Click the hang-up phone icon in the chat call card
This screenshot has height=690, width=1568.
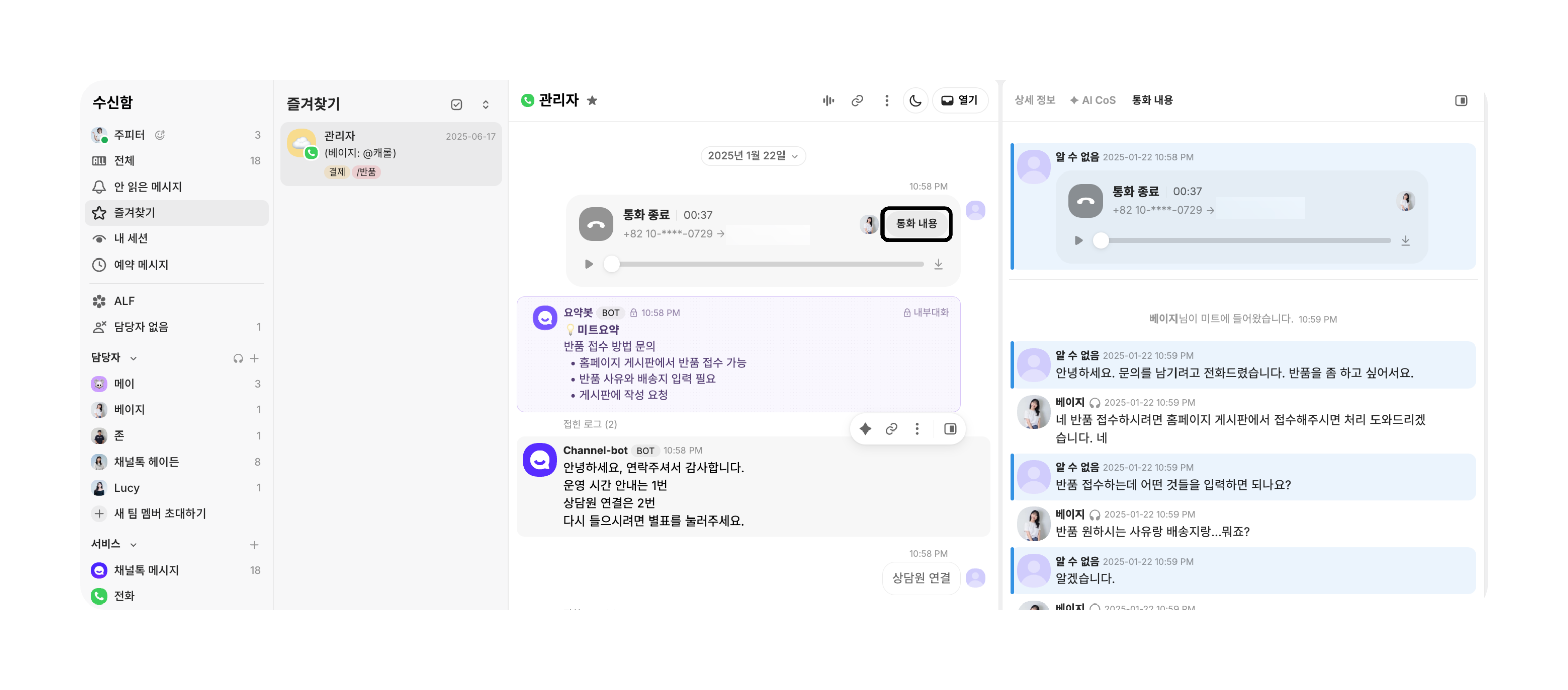coord(596,224)
